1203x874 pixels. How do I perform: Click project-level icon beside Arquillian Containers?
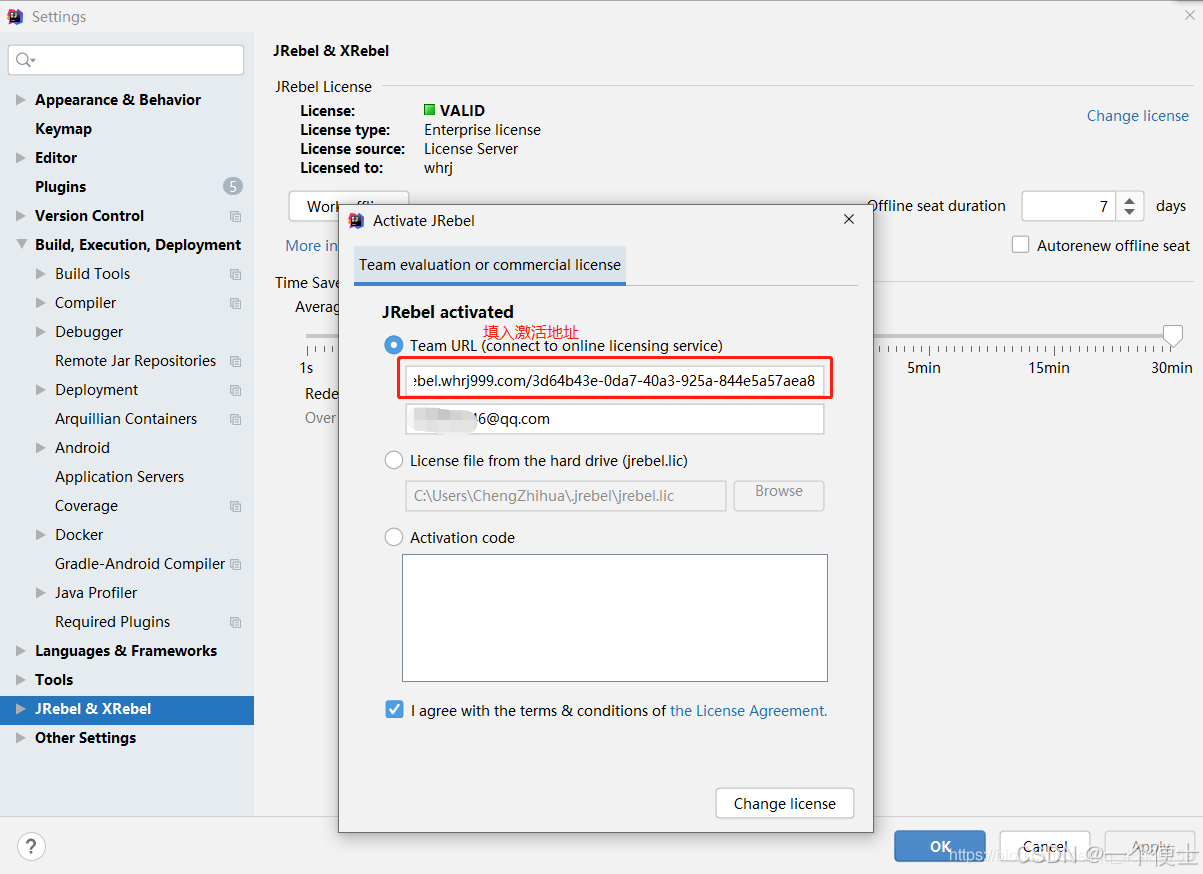[235, 419]
